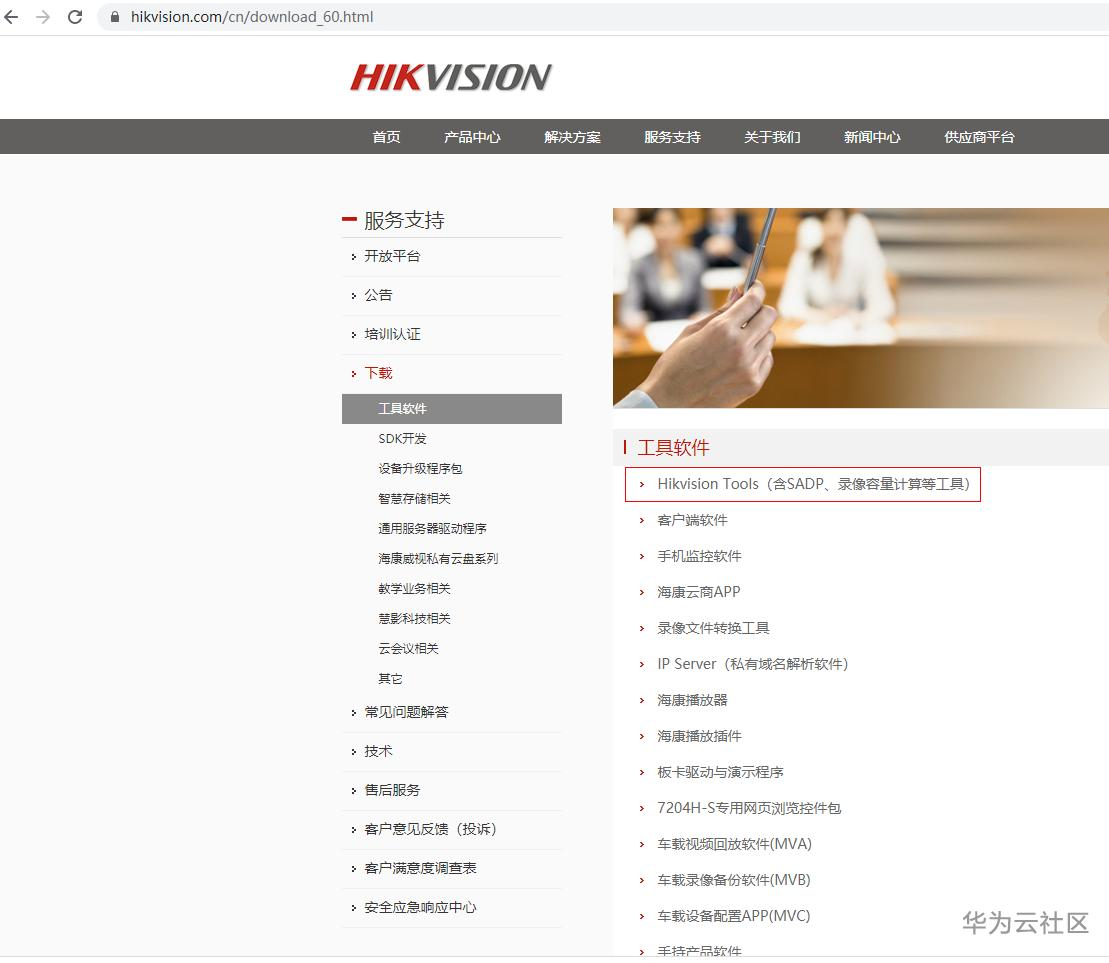
Task: Open the 车载视频回放软件(MVA) link
Action: tap(734, 844)
